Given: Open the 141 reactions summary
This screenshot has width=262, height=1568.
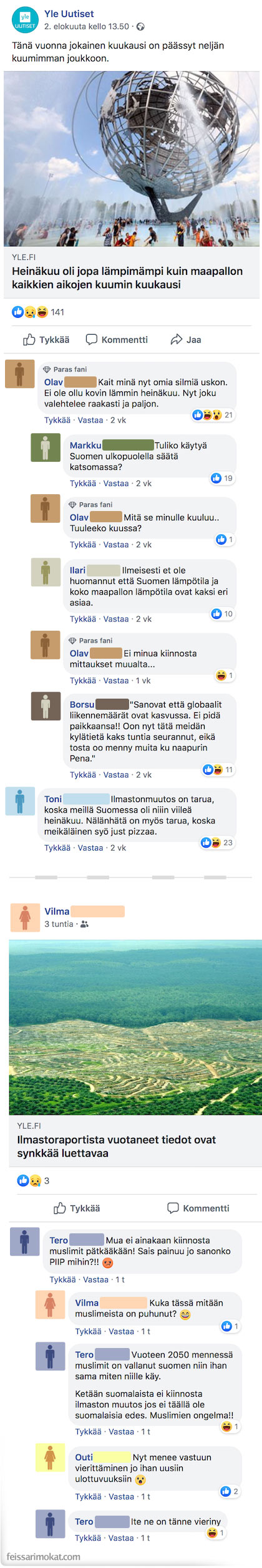Looking at the screenshot, I should coord(38,312).
